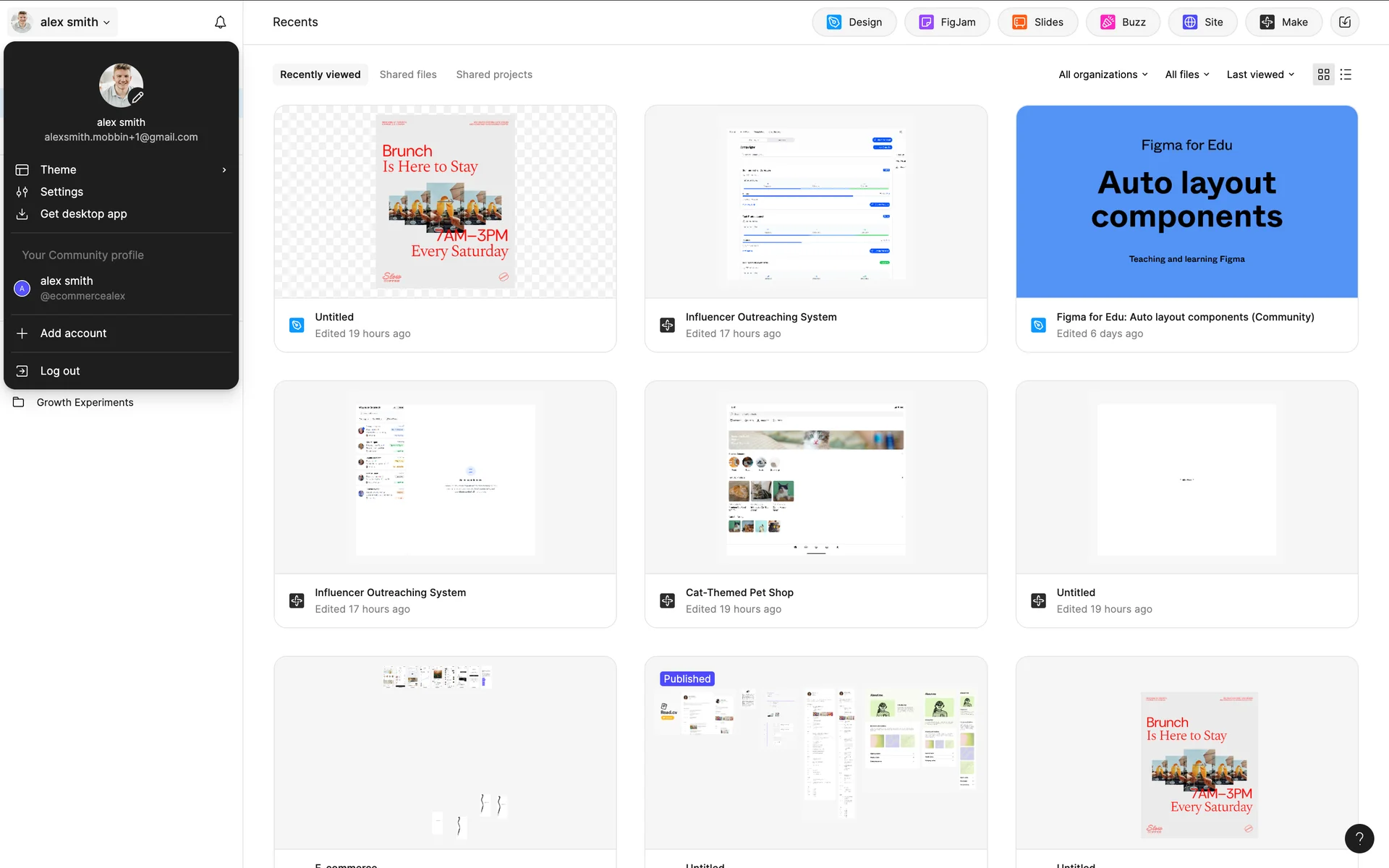Create a new Slides deck
Viewport: 1389px width, 868px height.
pos(1037,22)
